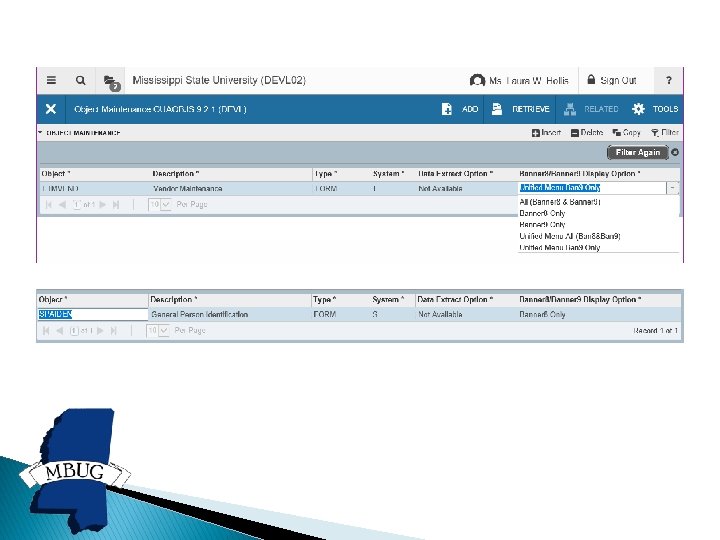Collapse the Object Maintenance section
This screenshot has height=540, width=720.
40,132
